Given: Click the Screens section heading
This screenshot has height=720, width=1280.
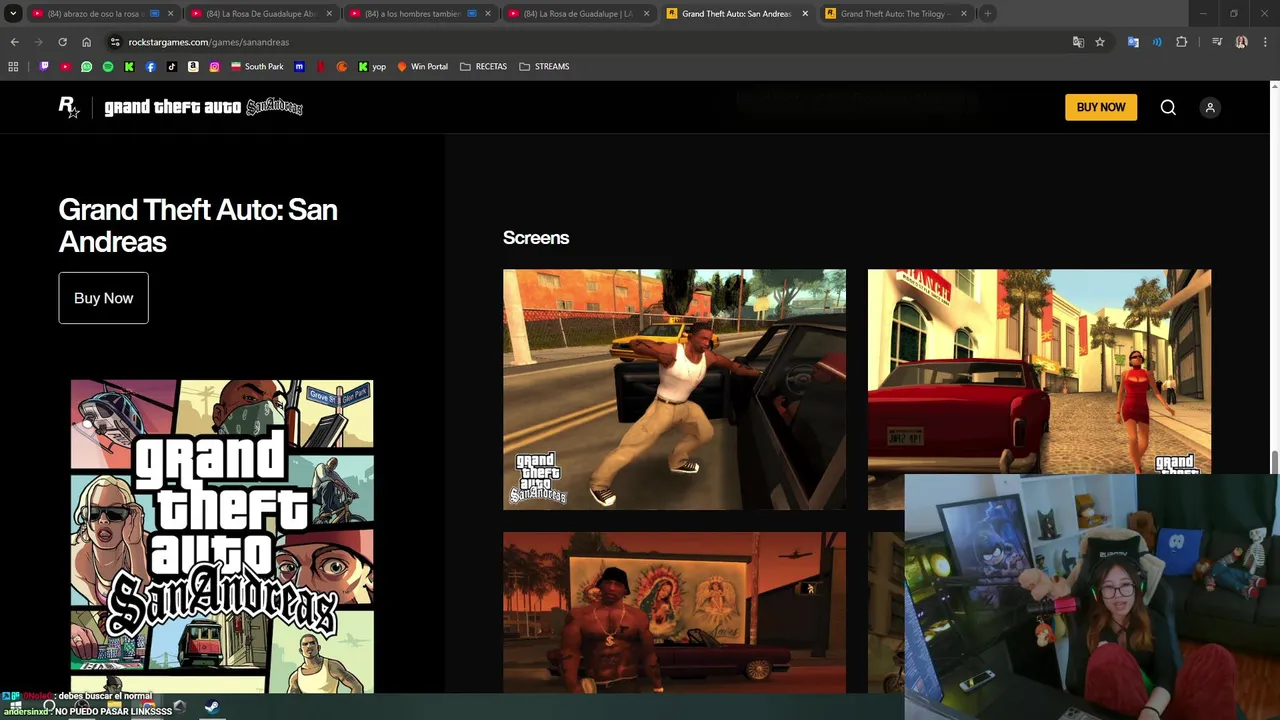Looking at the screenshot, I should 536,238.
